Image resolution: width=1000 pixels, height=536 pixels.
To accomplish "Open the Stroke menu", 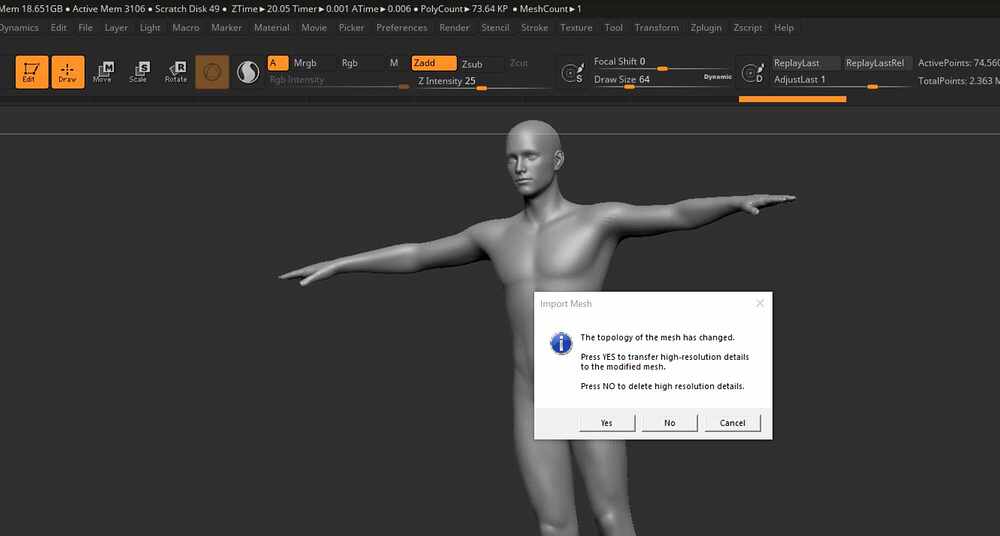I will click(x=534, y=27).
